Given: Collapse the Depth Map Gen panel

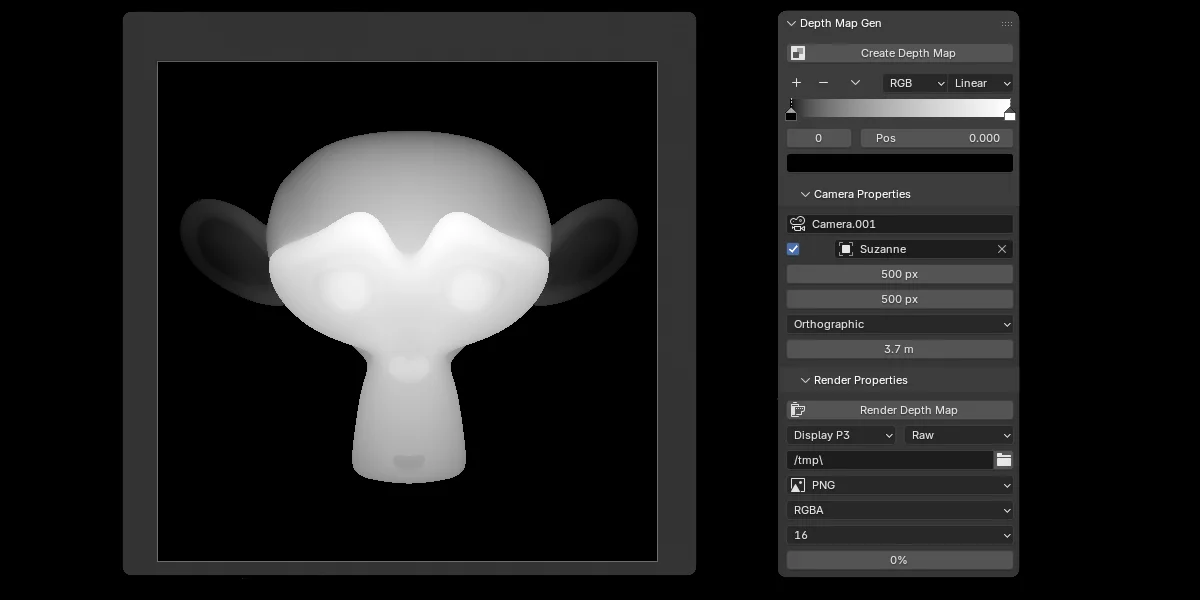Looking at the screenshot, I should click(790, 22).
